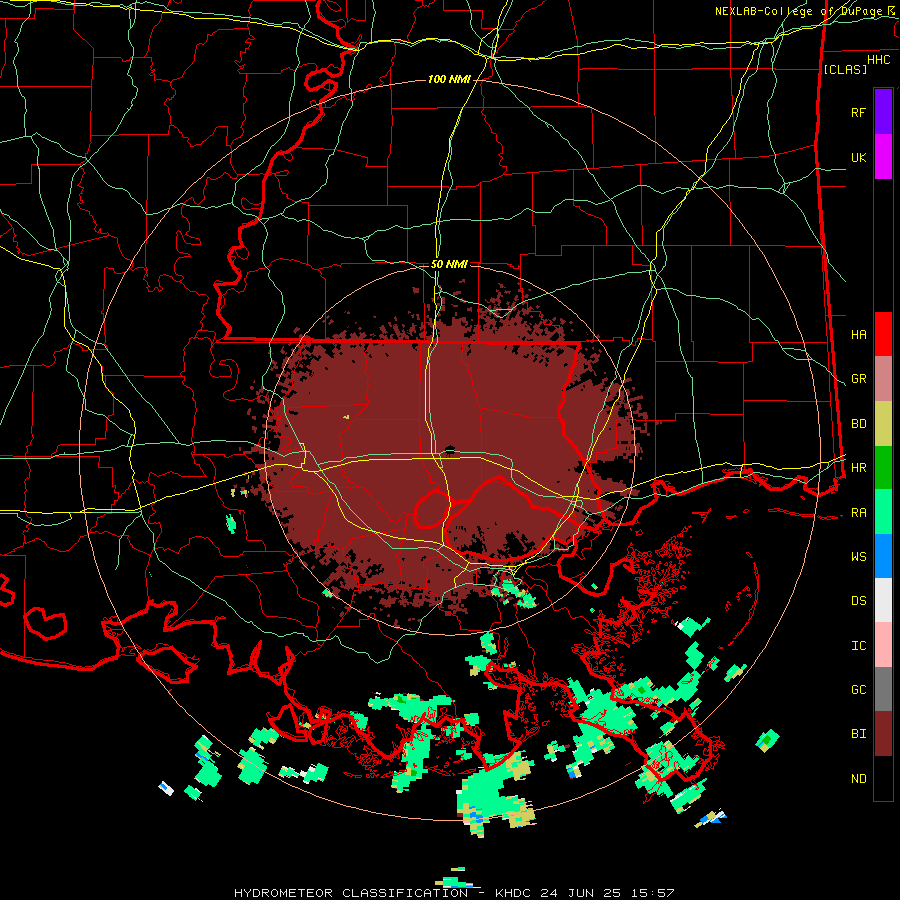Click the UK legend label
The width and height of the screenshot is (900, 900).
pos(858,157)
